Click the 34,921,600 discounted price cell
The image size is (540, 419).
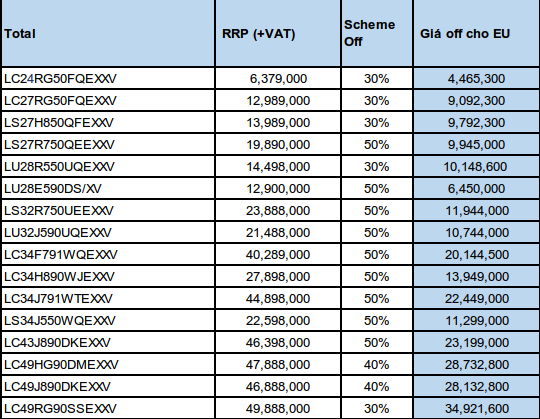[x=477, y=409]
